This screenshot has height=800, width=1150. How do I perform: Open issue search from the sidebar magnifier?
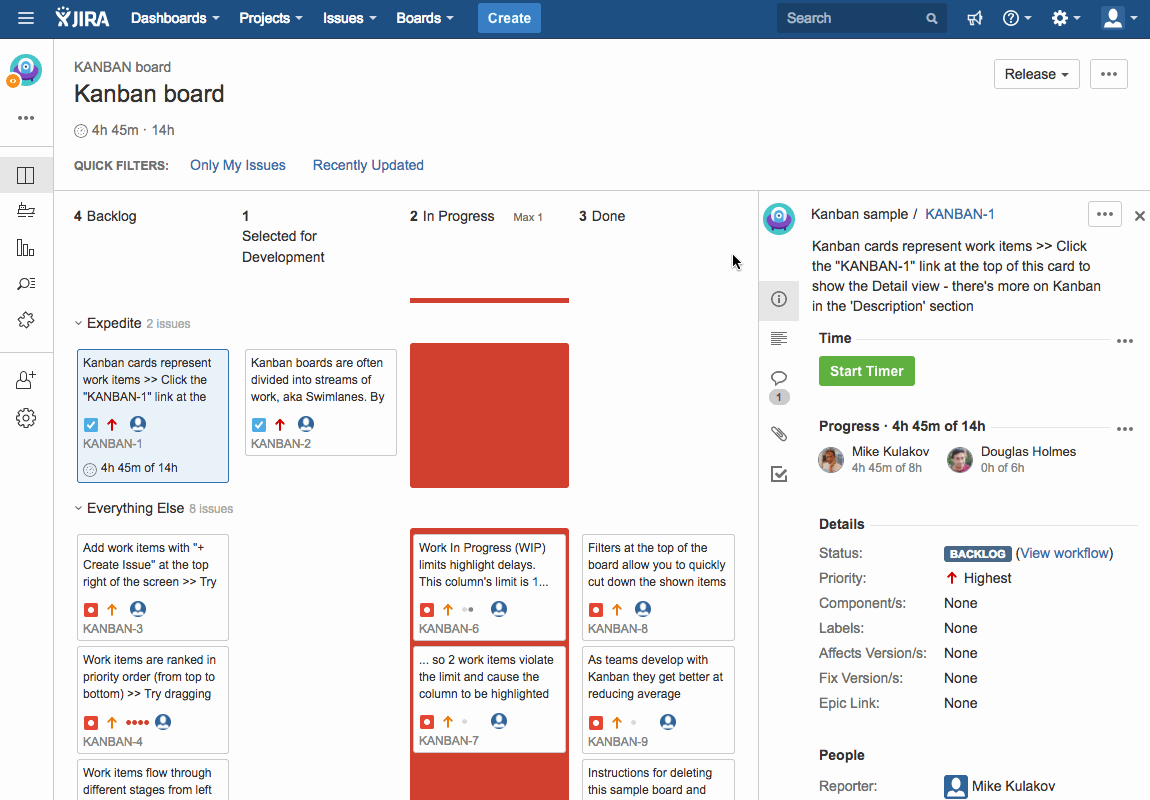pos(26,283)
